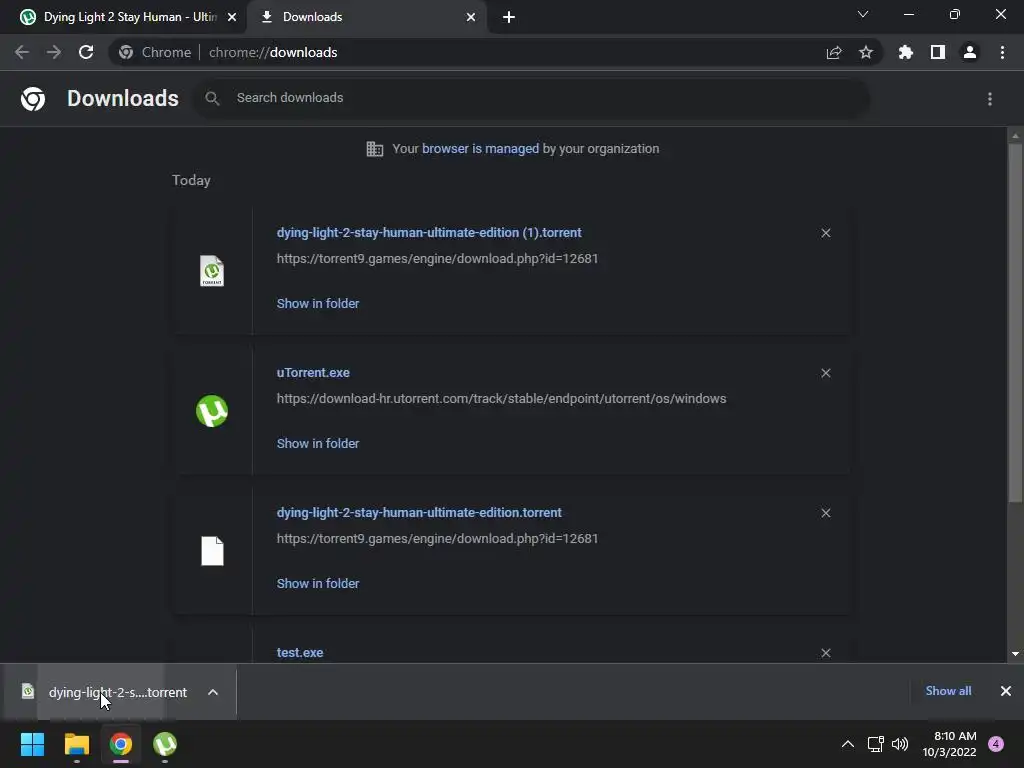Screen dimensions: 1024x768
Task: Open the Downloads page more-actions menu
Action: pyautogui.click(x=990, y=99)
